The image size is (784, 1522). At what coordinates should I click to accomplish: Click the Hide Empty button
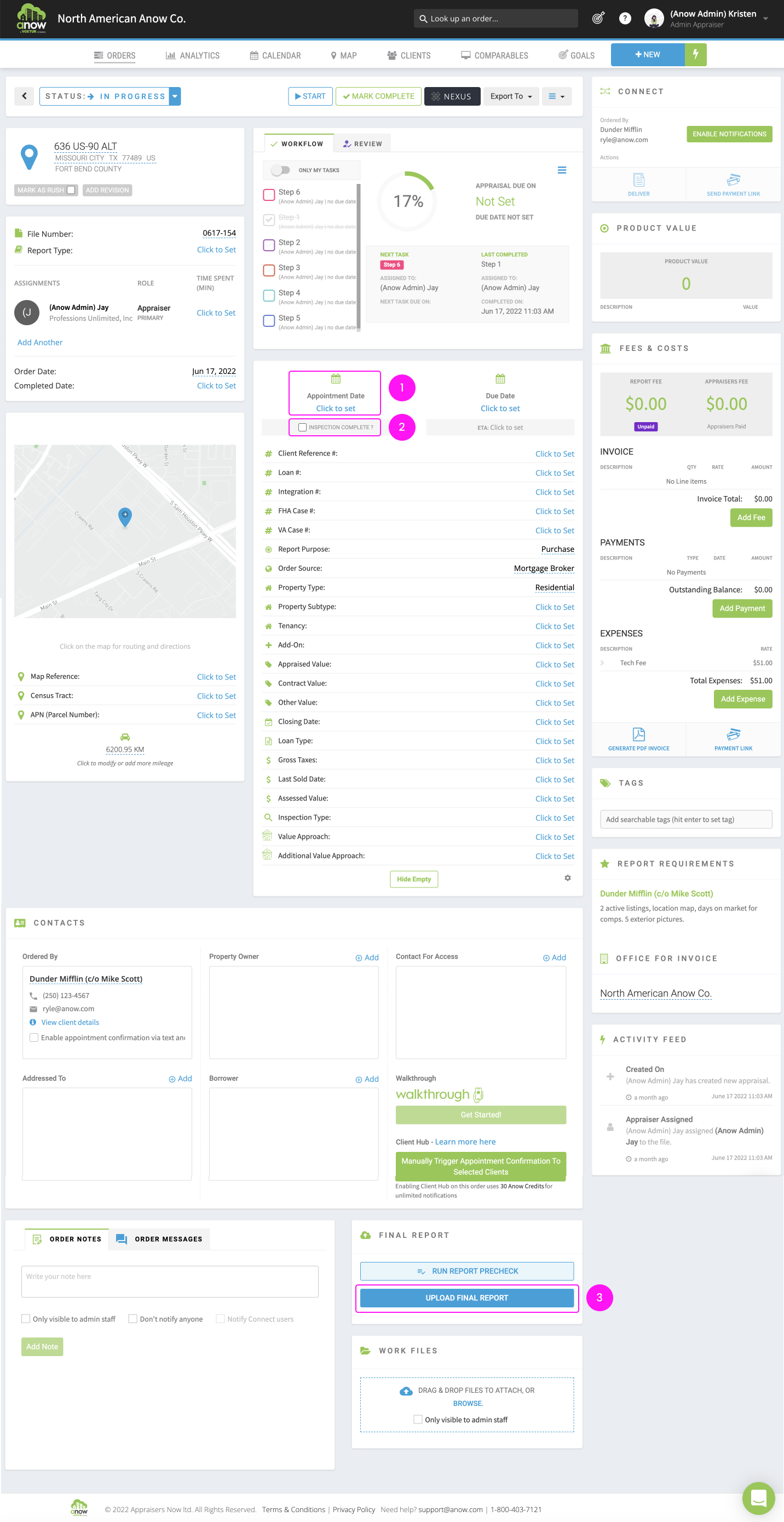[413, 879]
